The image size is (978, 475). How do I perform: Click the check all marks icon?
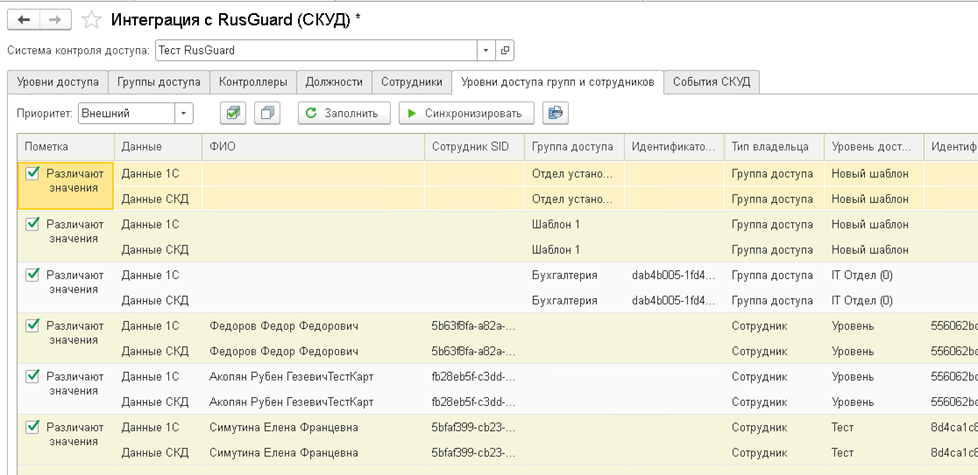233,113
